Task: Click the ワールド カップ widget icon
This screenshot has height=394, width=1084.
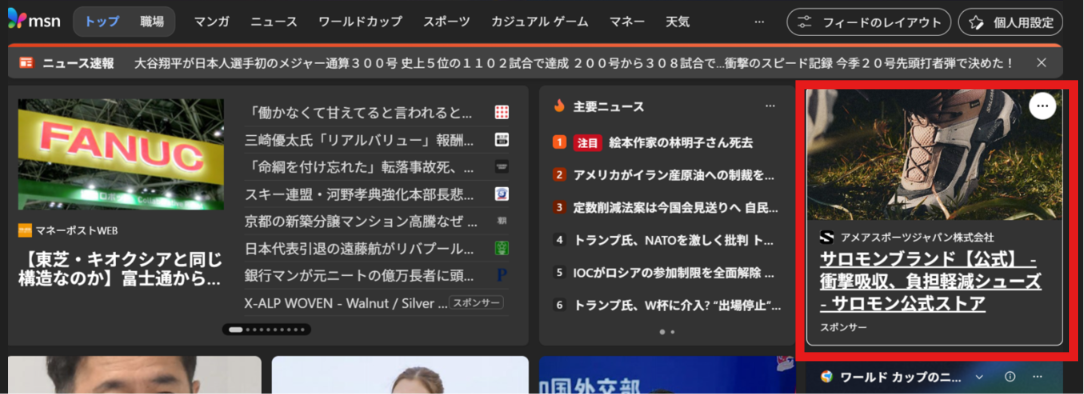Action: click(826, 377)
